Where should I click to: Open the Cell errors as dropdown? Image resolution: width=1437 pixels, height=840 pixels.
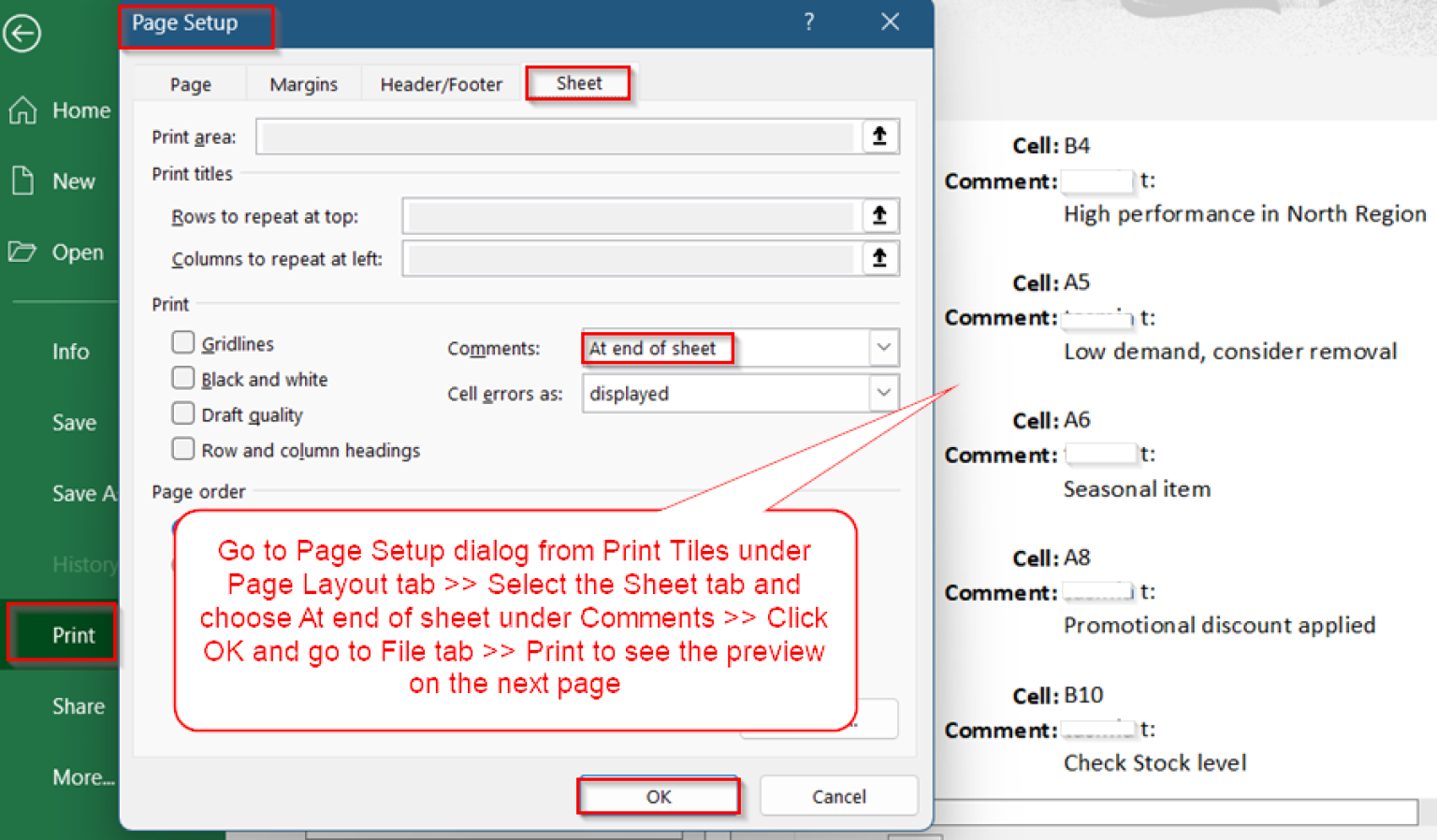[882, 393]
